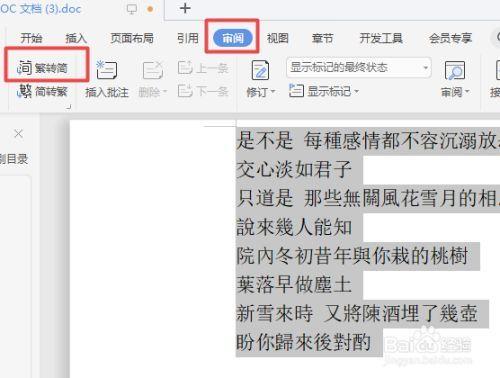Click the 审阅 pane magnifier icon
Image resolution: width=500 pixels, height=378 pixels.
coord(455,70)
